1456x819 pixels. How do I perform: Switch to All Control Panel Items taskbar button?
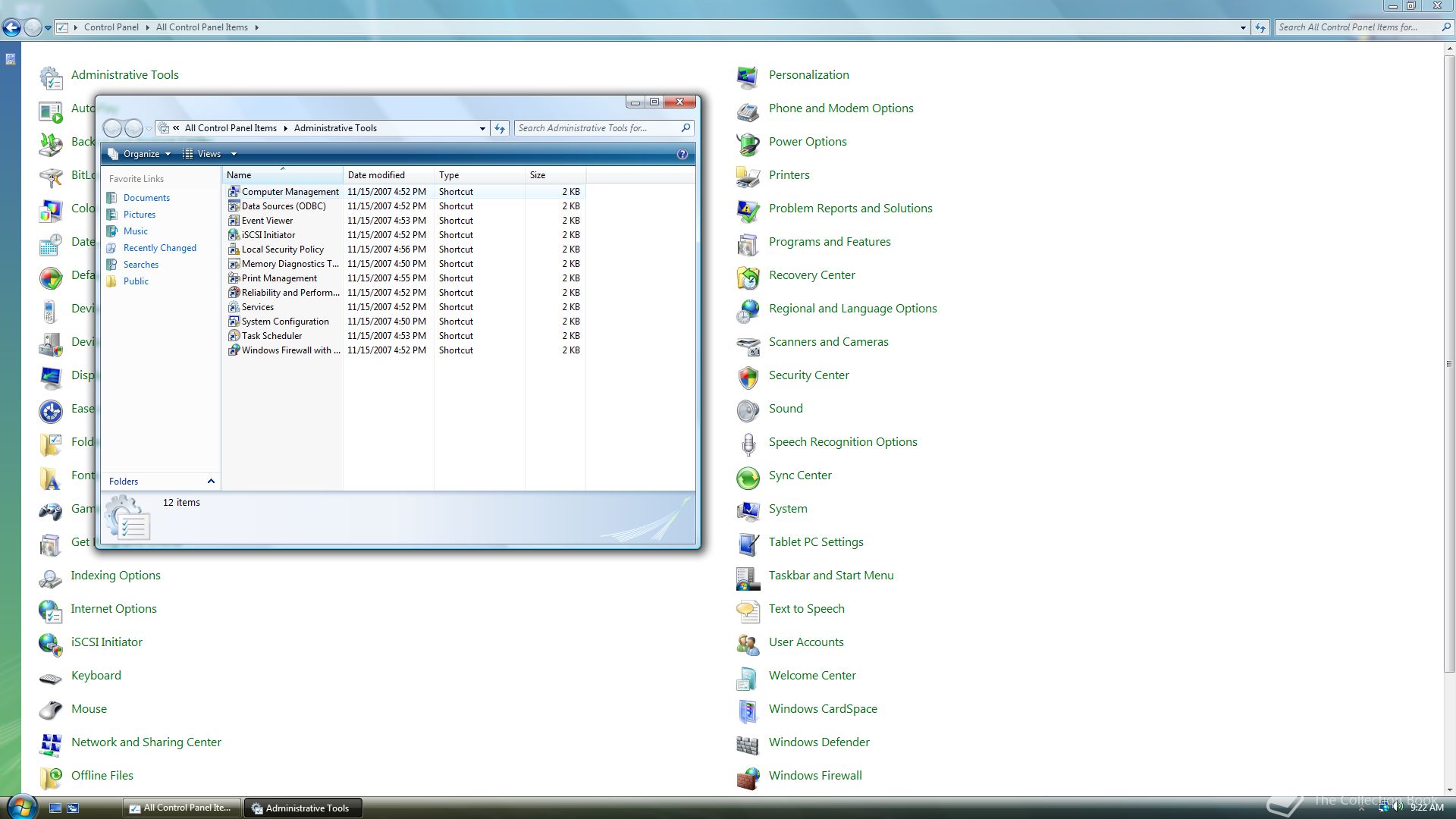(x=182, y=808)
